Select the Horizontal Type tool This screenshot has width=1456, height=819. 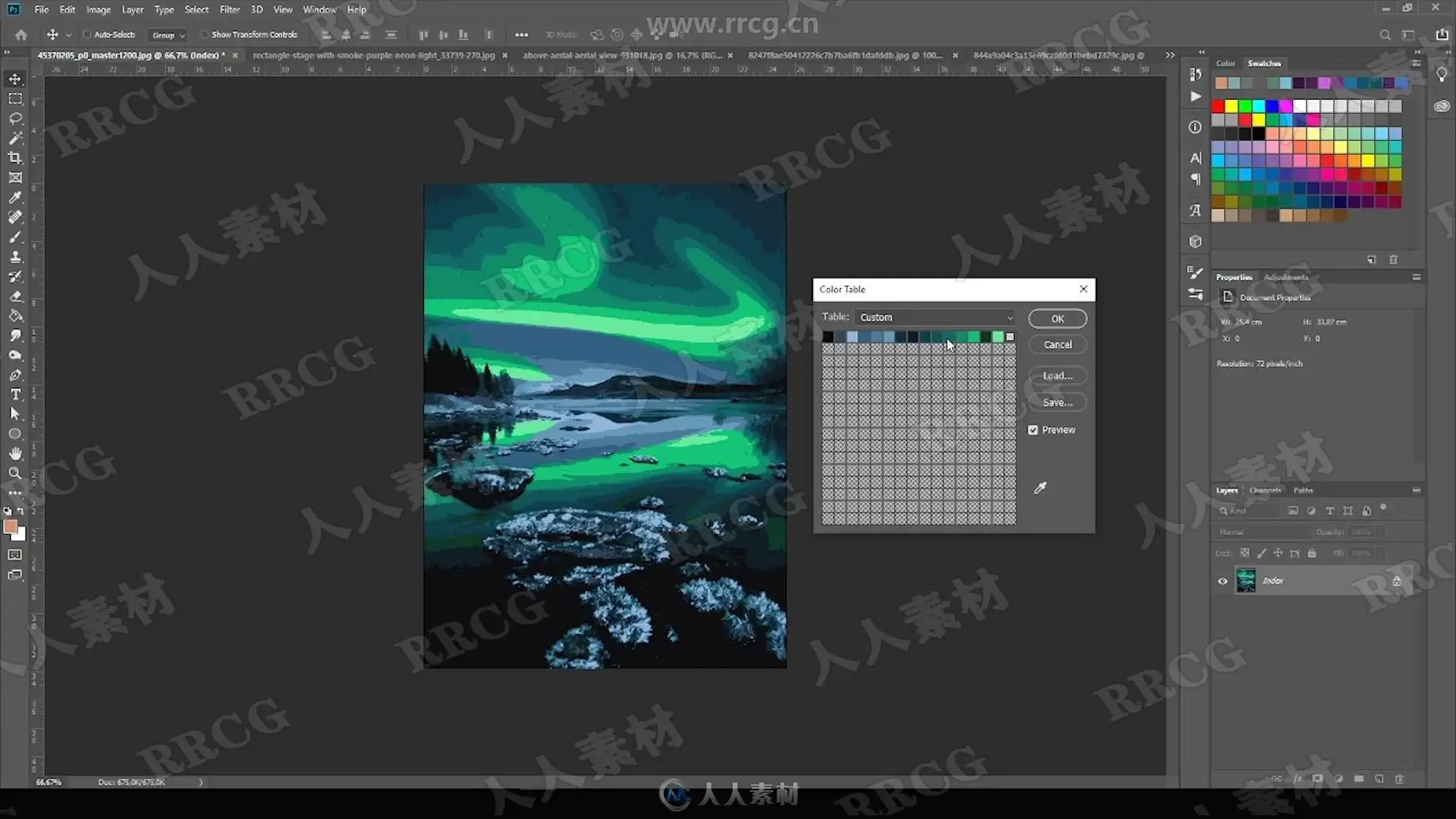point(14,394)
